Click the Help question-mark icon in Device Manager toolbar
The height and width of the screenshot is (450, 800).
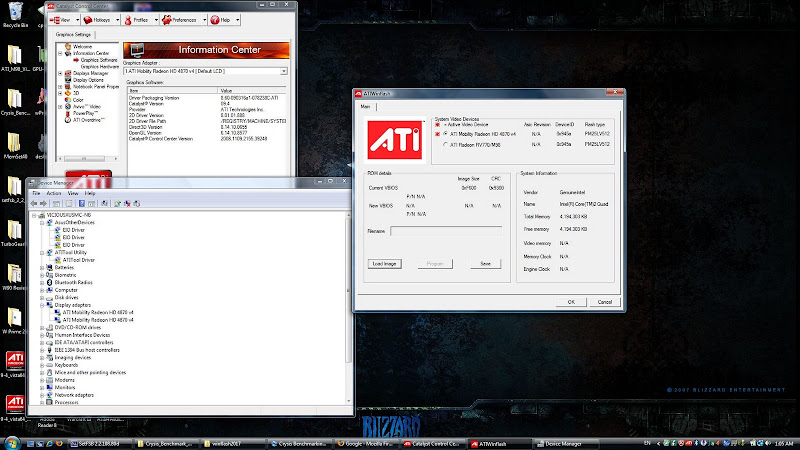(x=82, y=204)
